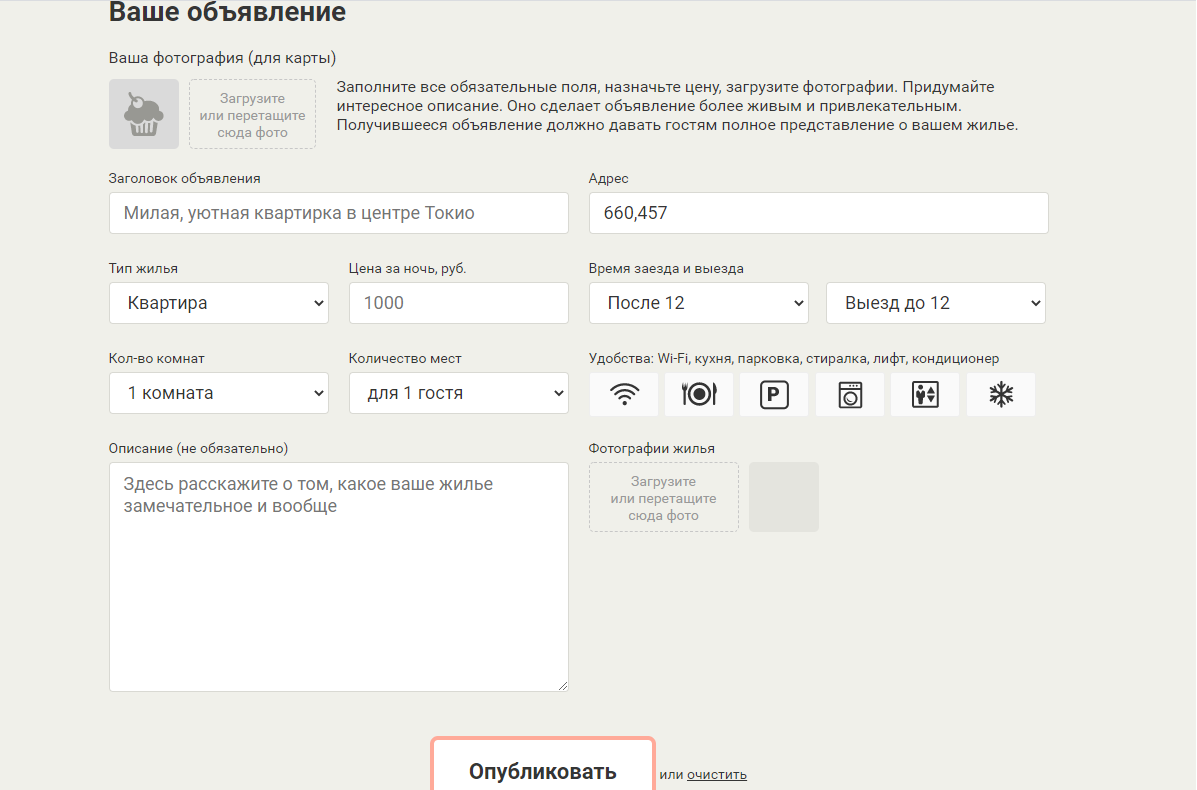Click the очистить reset link
This screenshot has height=790, width=1197.
click(x=717, y=775)
